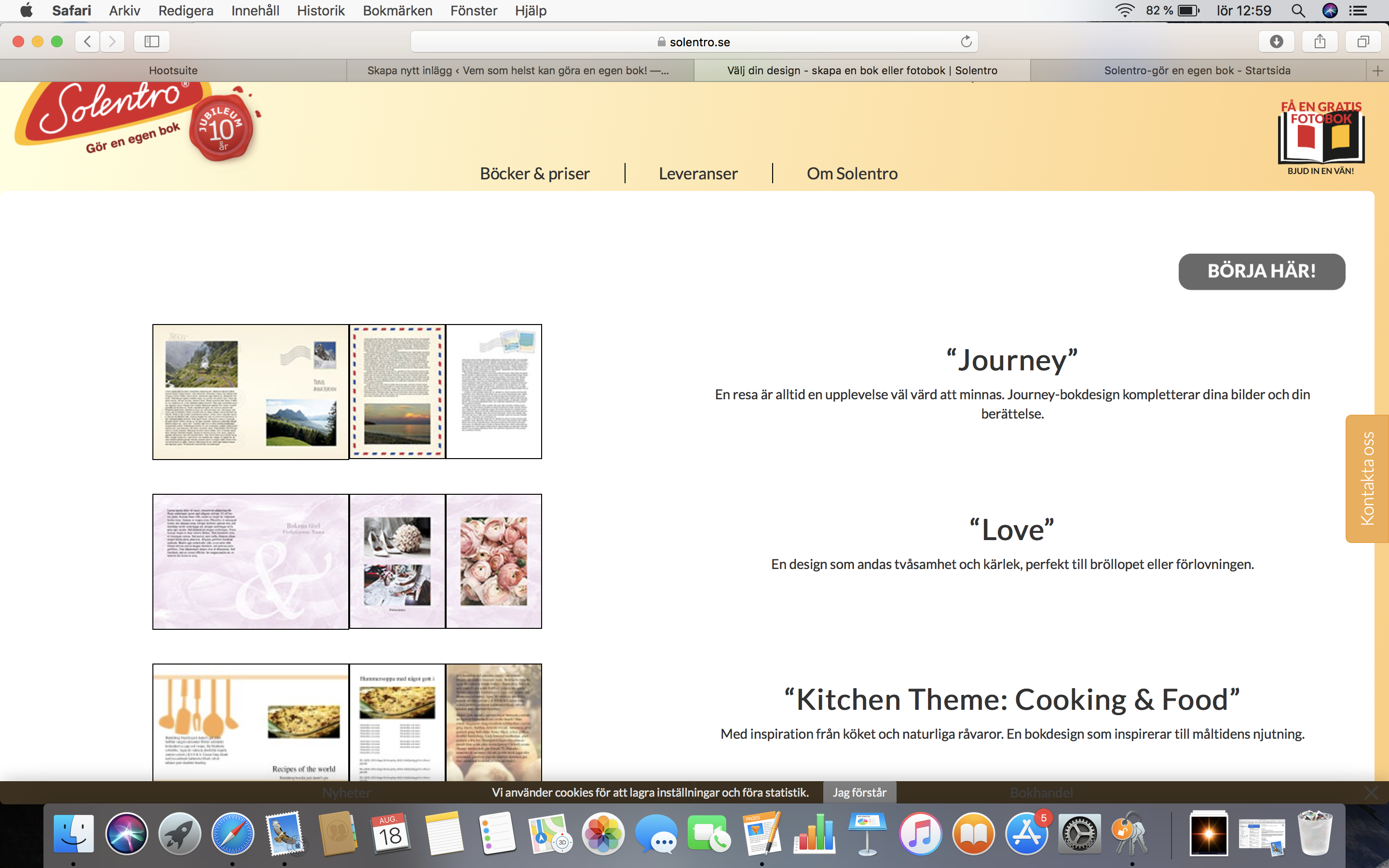The width and height of the screenshot is (1389, 868).
Task: Go back with the back arrow
Action: point(87,41)
